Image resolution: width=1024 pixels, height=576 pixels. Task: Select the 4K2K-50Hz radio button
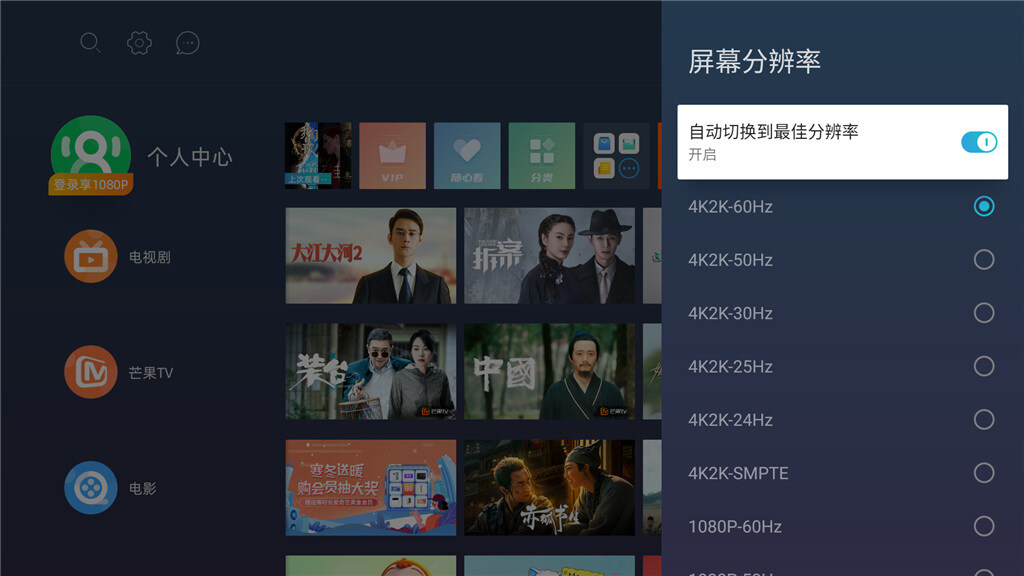click(x=984, y=259)
